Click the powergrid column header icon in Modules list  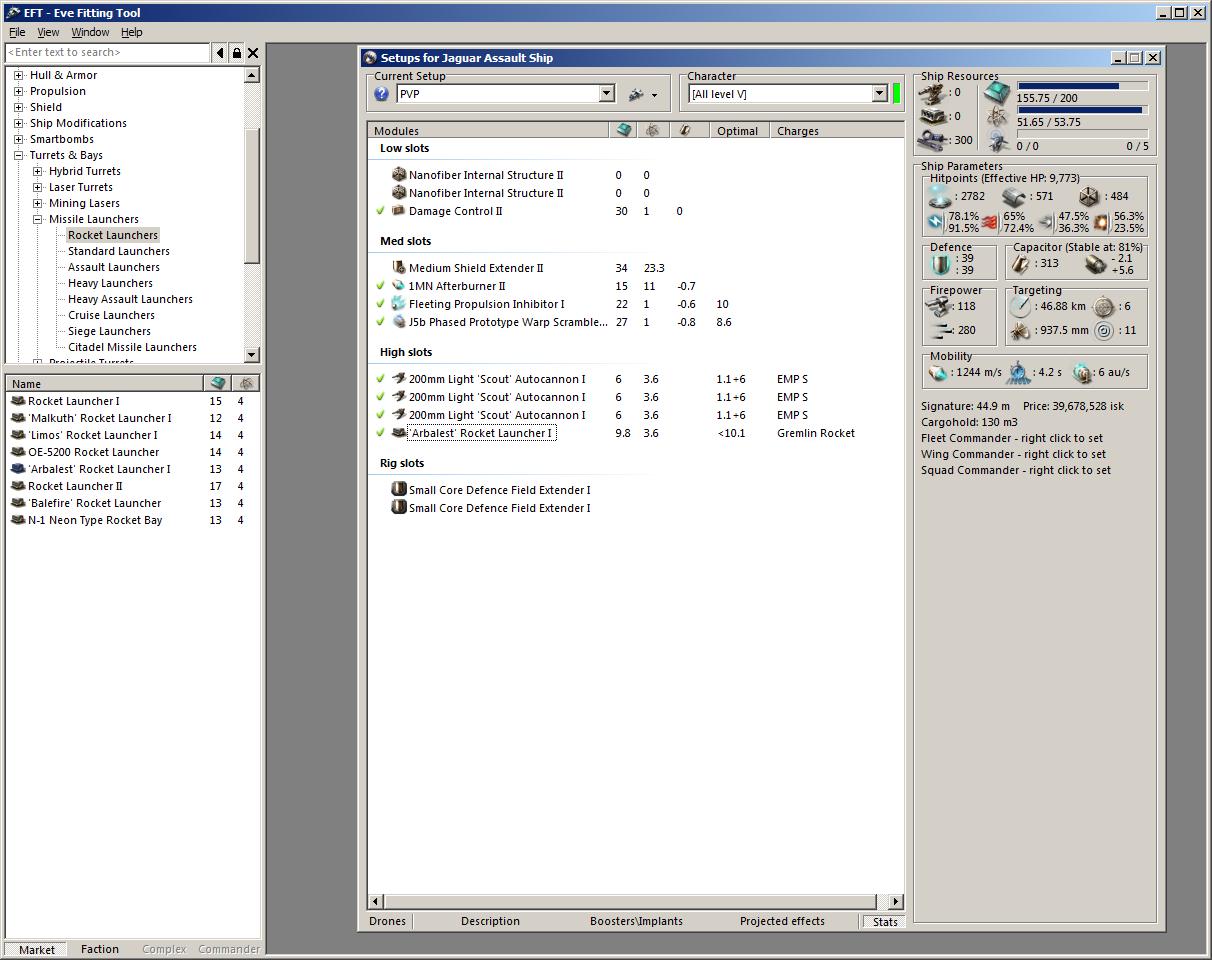click(x=652, y=130)
